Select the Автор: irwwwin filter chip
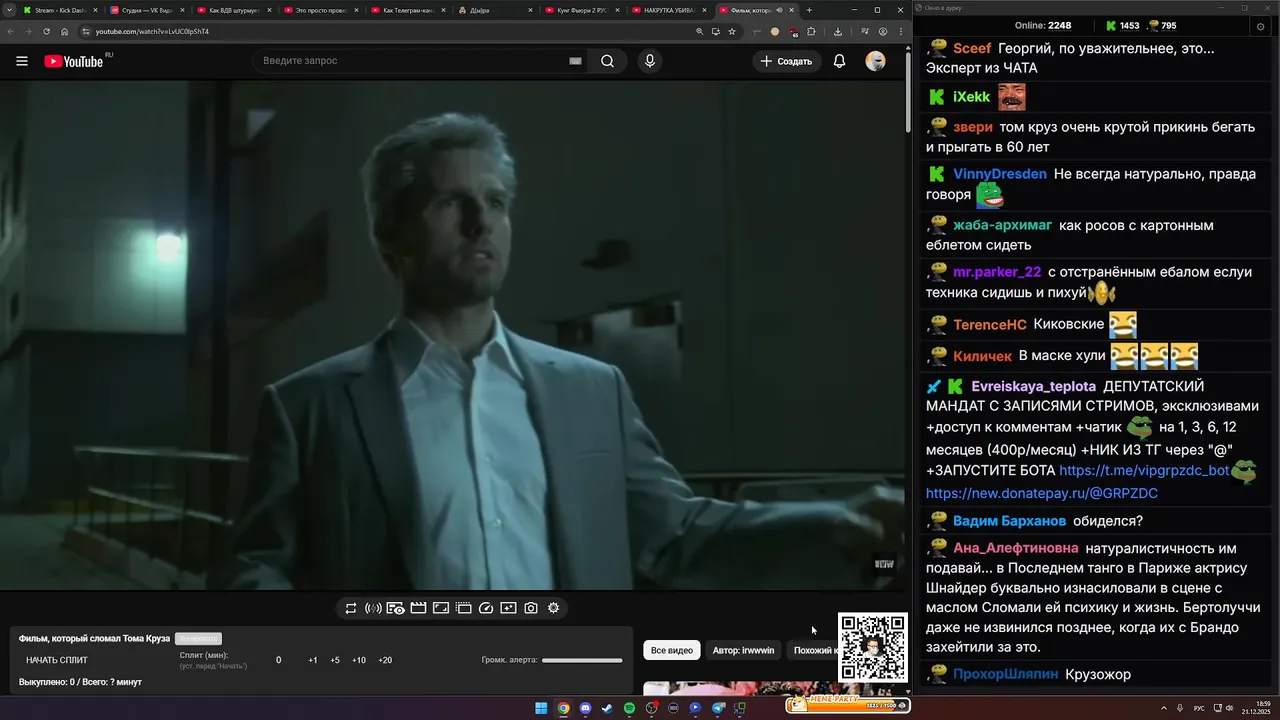 click(x=743, y=651)
